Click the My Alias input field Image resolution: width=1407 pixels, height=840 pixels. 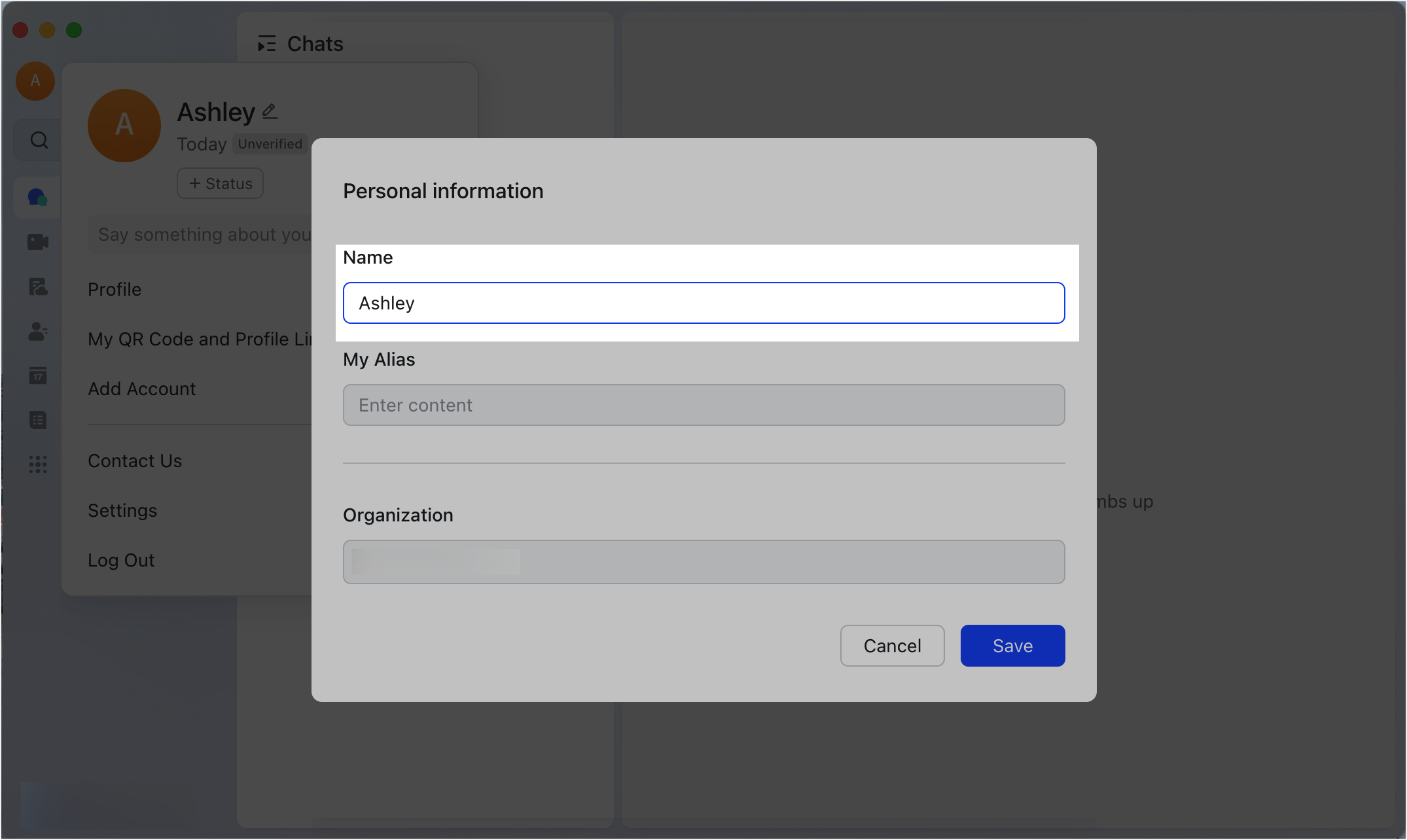(x=703, y=405)
